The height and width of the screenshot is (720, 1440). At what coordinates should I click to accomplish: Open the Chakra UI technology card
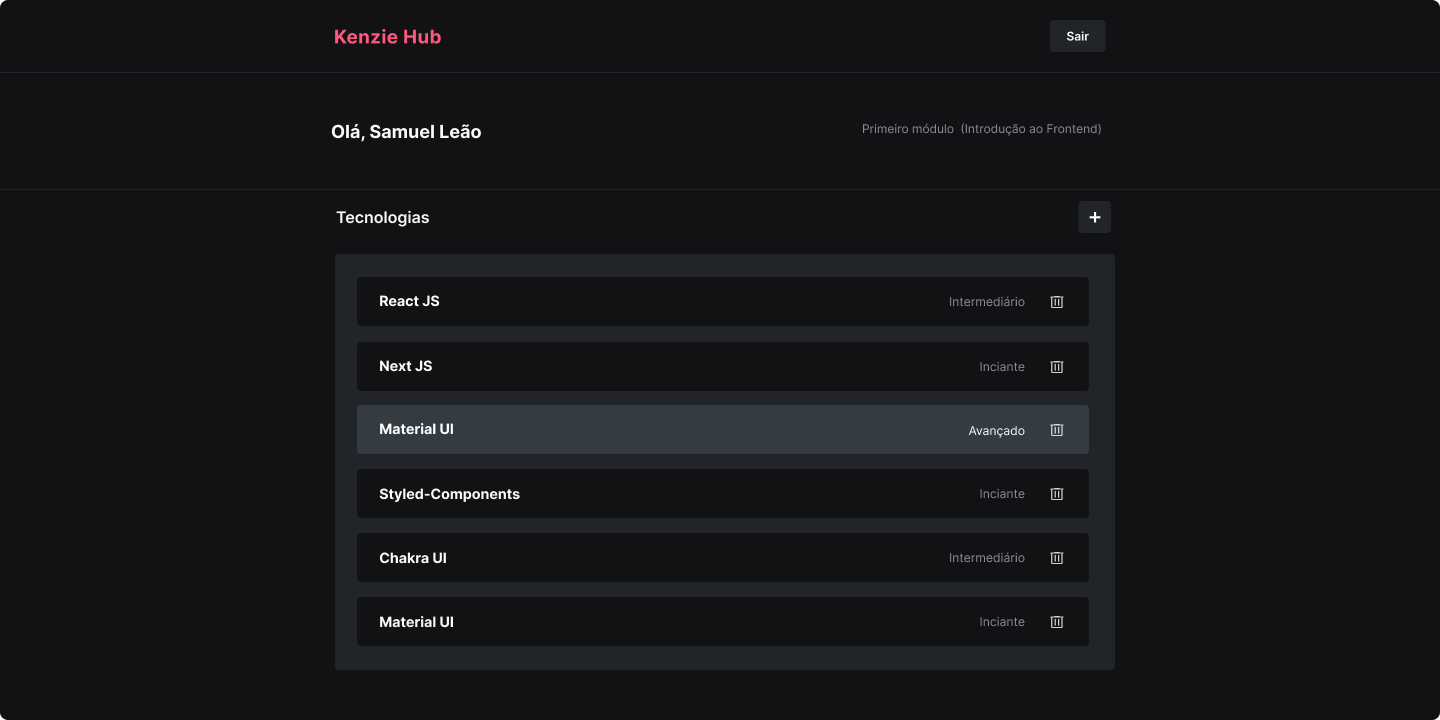point(723,557)
